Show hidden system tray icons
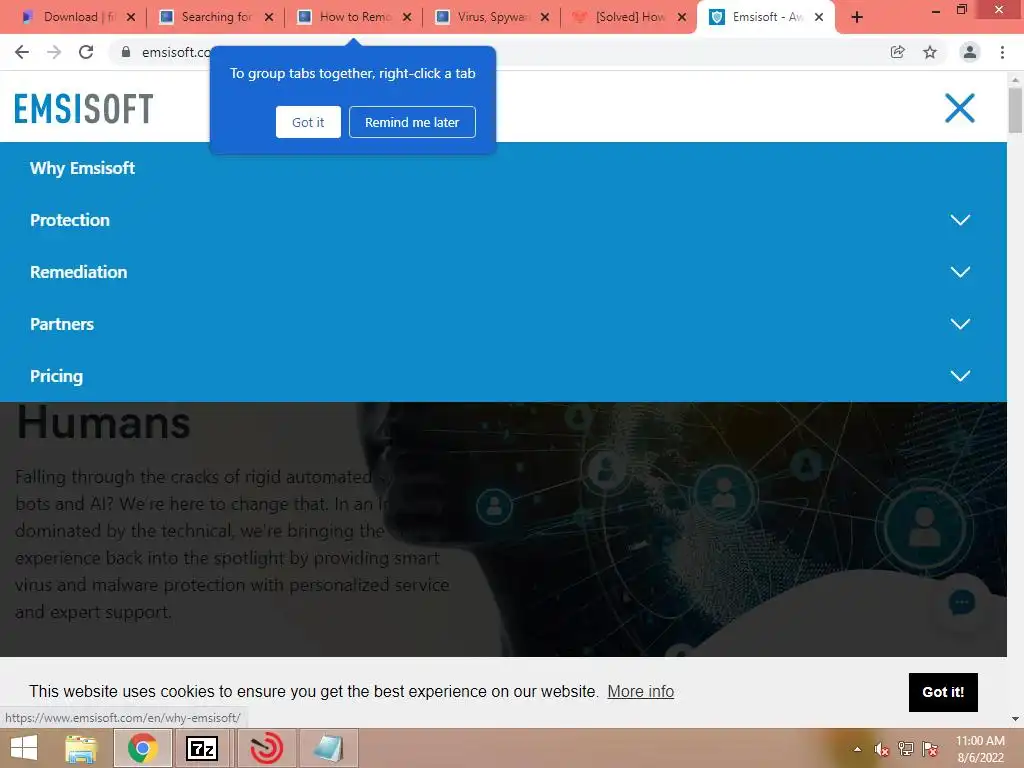The width and height of the screenshot is (1024, 768). coord(857,749)
